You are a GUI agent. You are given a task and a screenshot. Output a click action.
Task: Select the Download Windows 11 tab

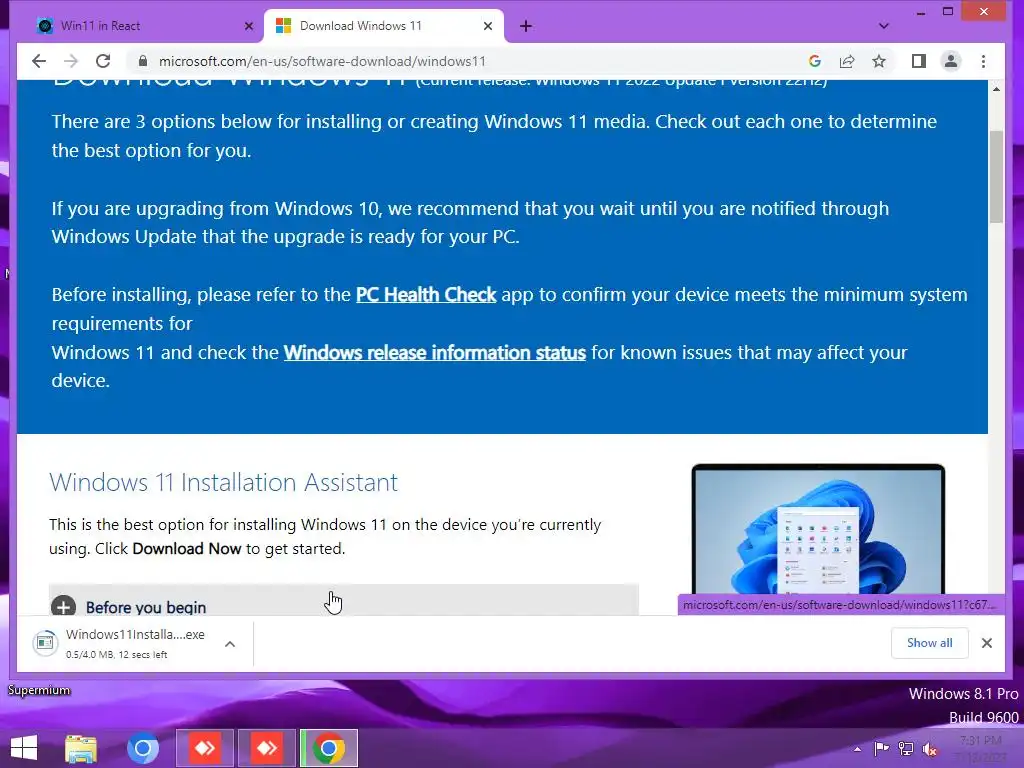(x=384, y=26)
